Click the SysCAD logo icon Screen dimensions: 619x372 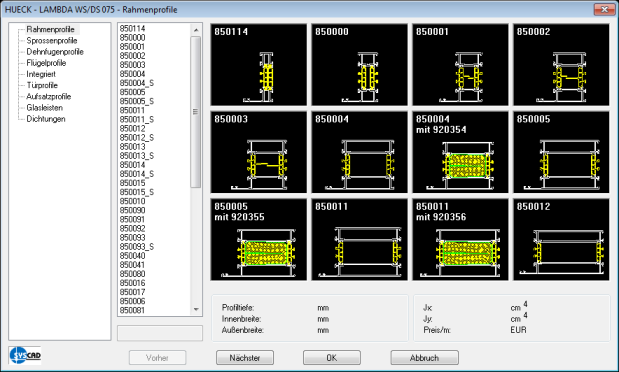(25, 355)
